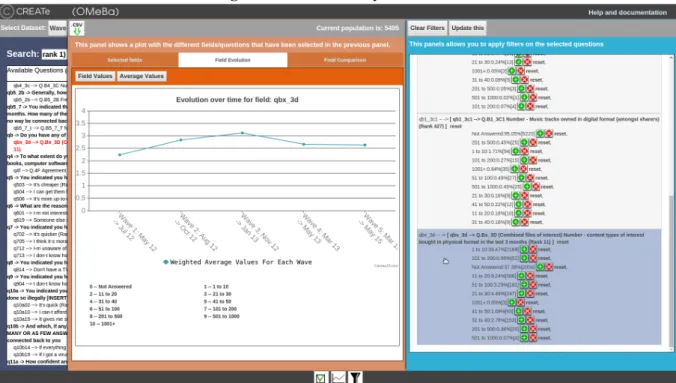676x383 pixels.
Task: Switch to the Field Evolution tab
Action: point(233,60)
